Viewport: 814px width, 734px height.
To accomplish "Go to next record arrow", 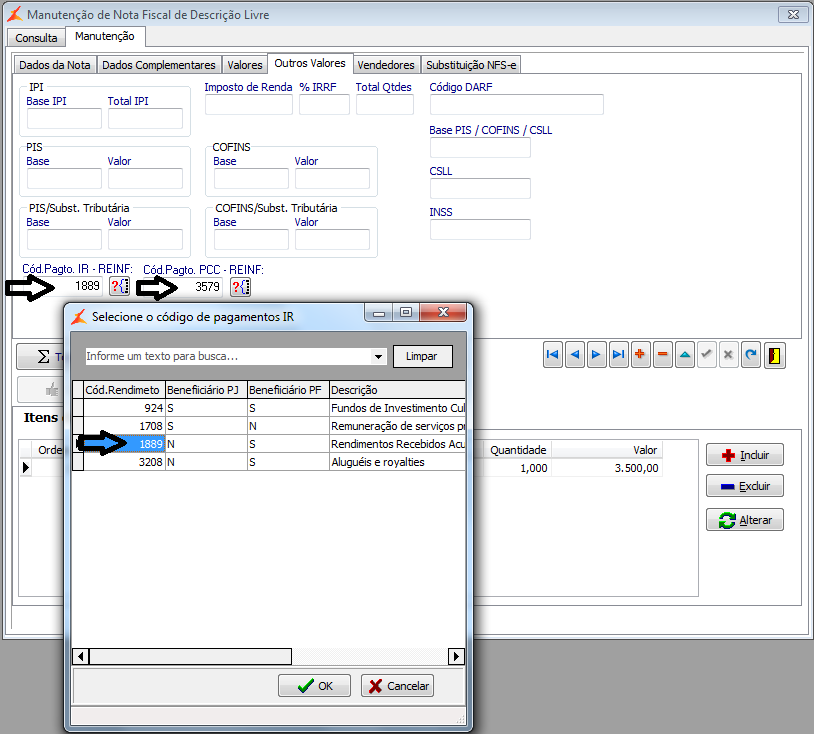I will [596, 355].
